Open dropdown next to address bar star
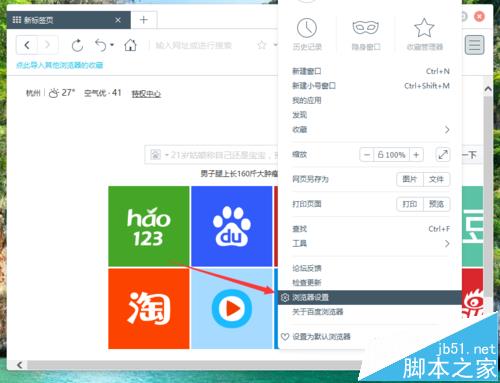The image size is (500, 383). pyautogui.click(x=275, y=45)
